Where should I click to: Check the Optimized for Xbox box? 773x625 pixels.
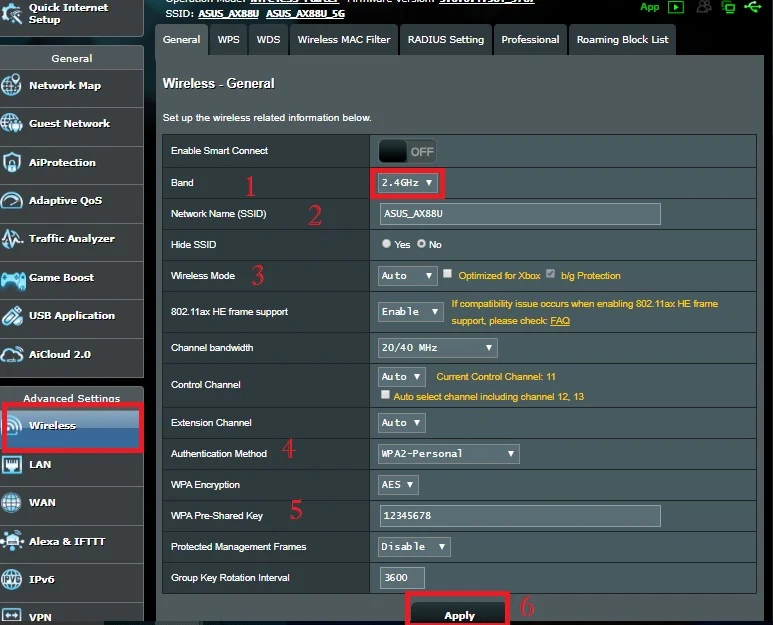(x=448, y=275)
